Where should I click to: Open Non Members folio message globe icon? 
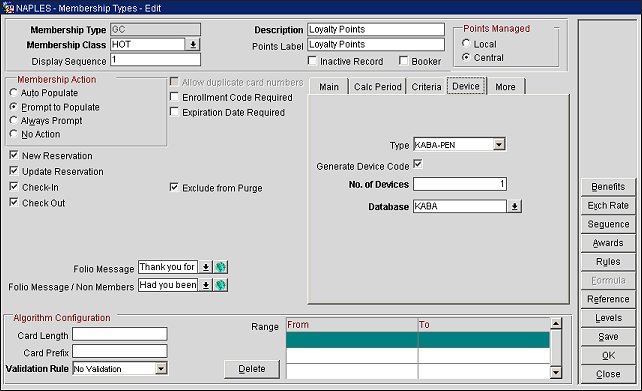[221, 285]
